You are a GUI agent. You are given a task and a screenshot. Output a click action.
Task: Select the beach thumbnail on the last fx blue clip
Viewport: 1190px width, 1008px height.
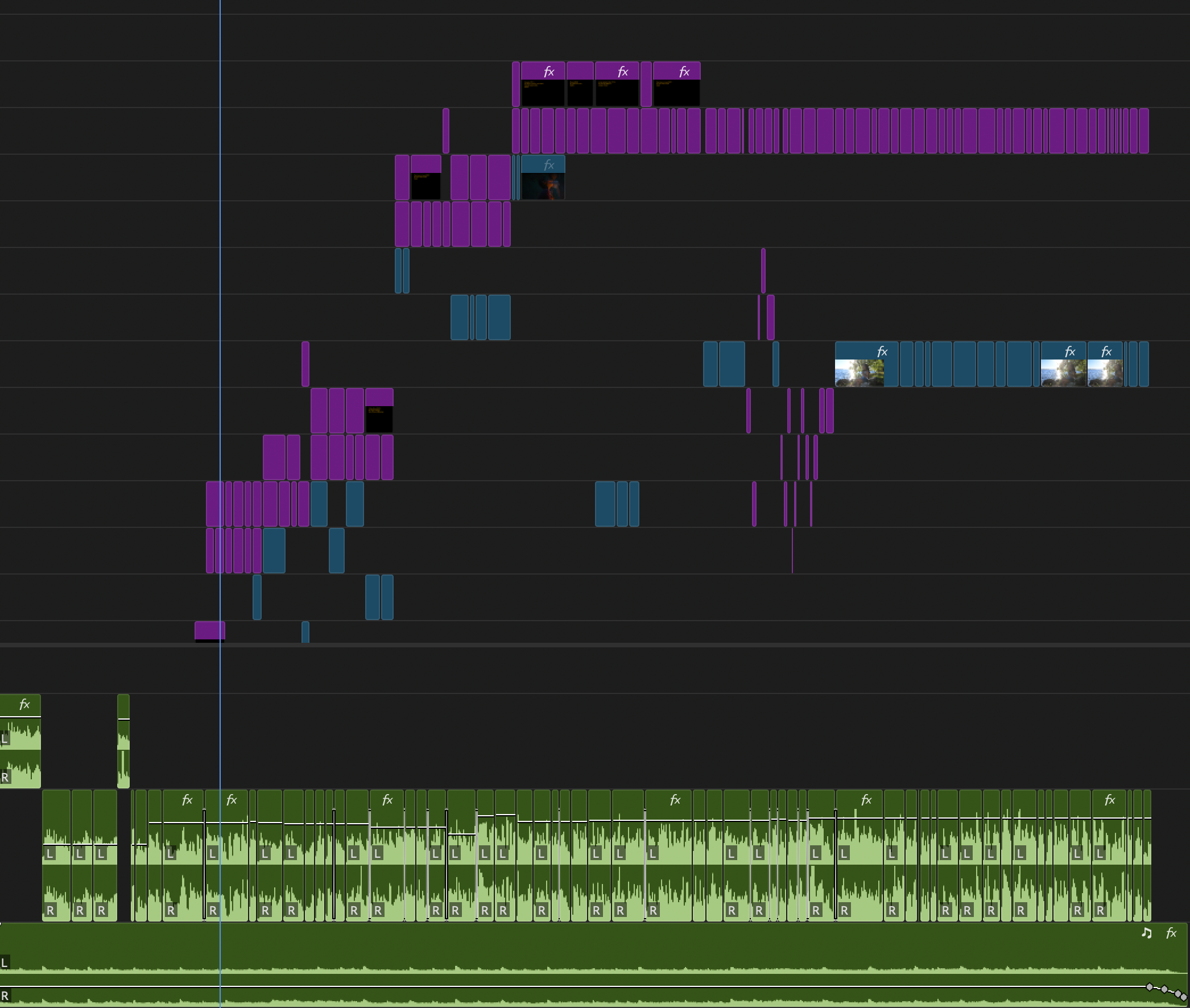click(1105, 373)
